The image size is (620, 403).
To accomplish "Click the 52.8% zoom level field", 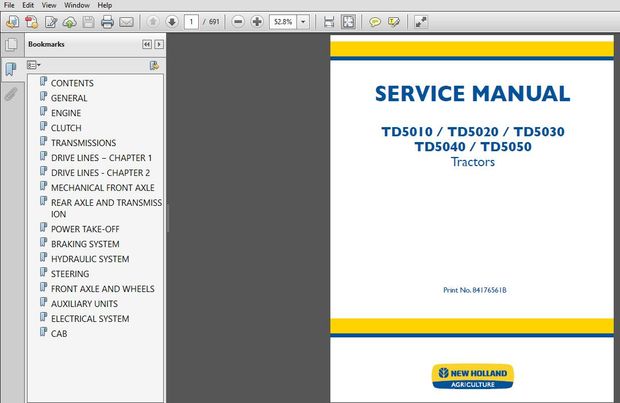I will pos(283,22).
